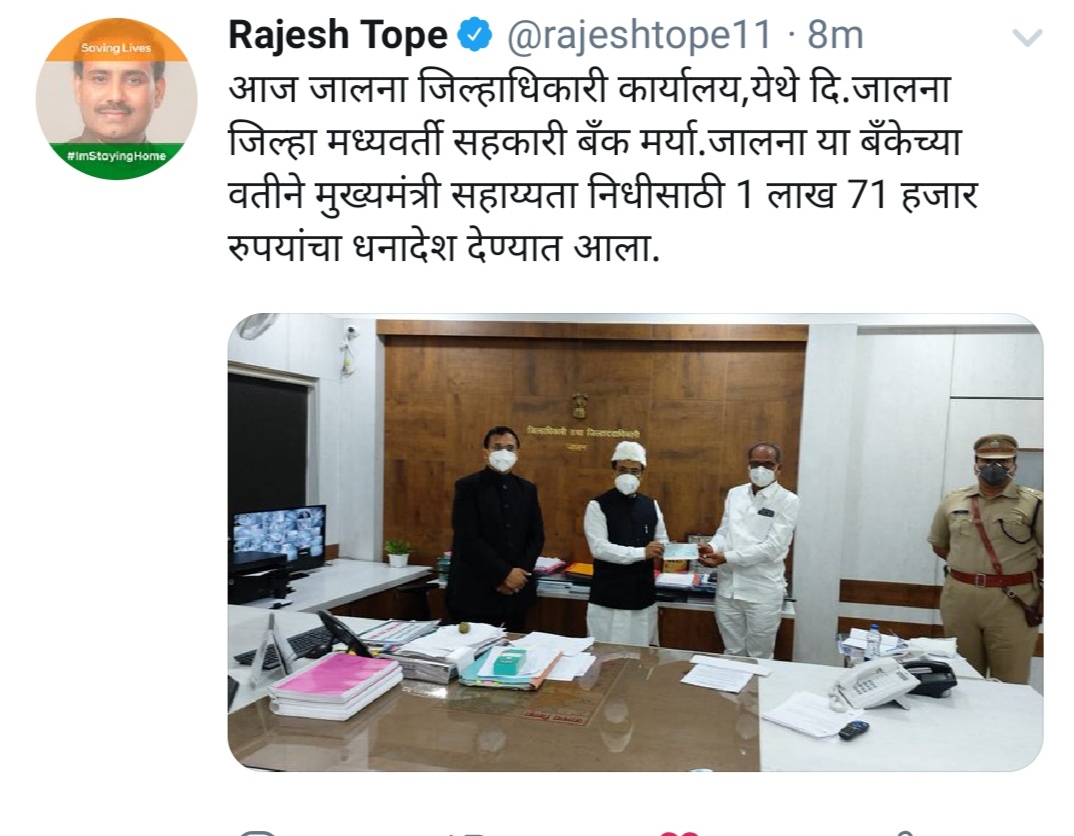
Task: Like the tweet with the heart icon
Action: [x=679, y=833]
